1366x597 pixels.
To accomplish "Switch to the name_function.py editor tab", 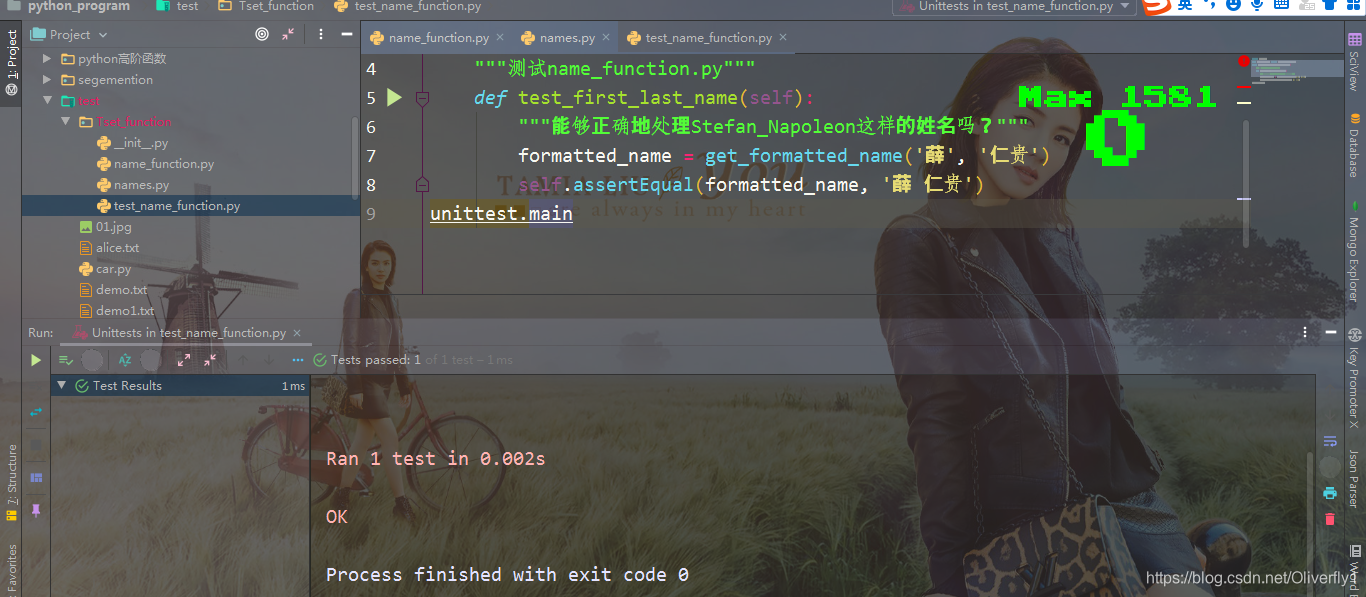I will (439, 38).
